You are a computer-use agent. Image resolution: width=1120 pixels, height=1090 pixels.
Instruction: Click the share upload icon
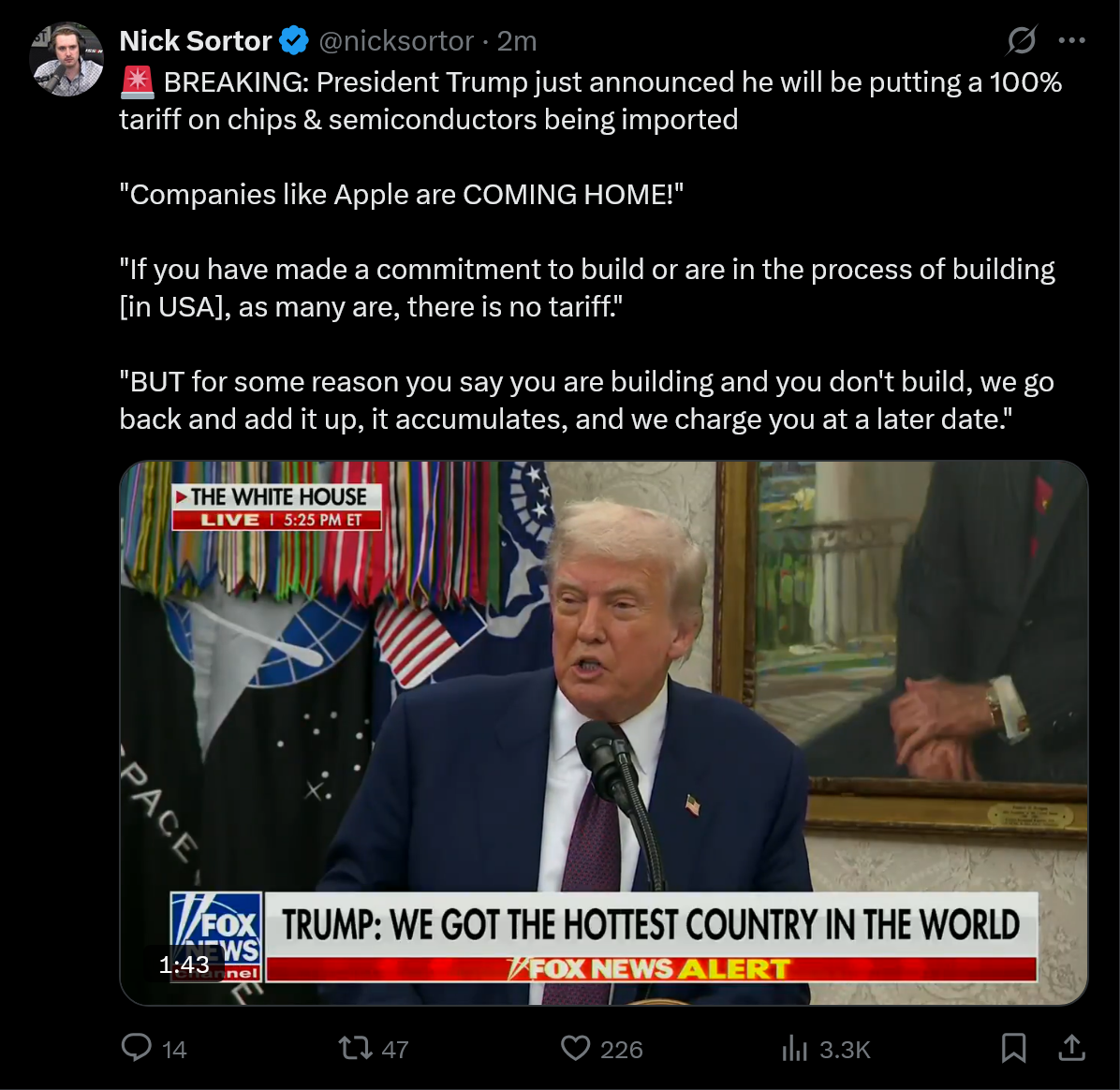[1071, 1047]
